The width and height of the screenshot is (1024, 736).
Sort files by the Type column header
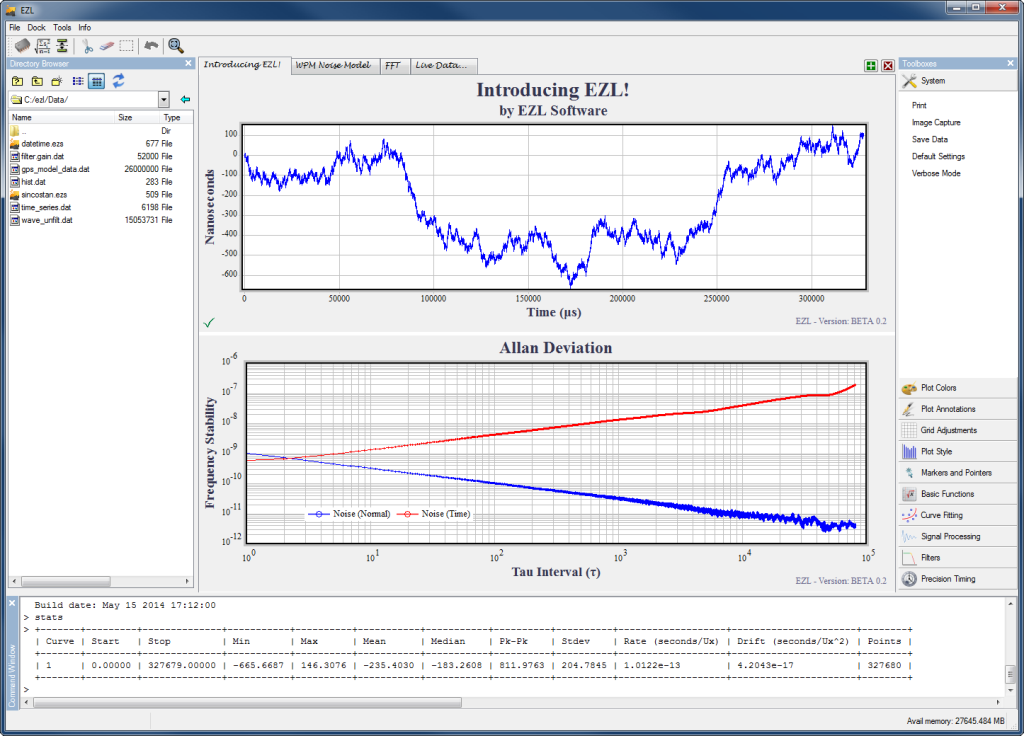click(175, 118)
